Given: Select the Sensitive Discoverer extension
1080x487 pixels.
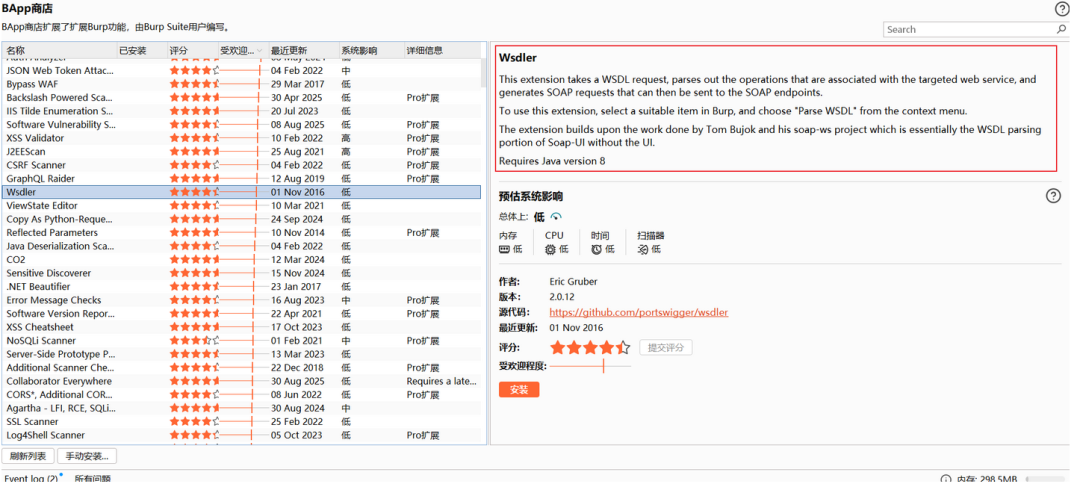Looking at the screenshot, I should [242, 273].
